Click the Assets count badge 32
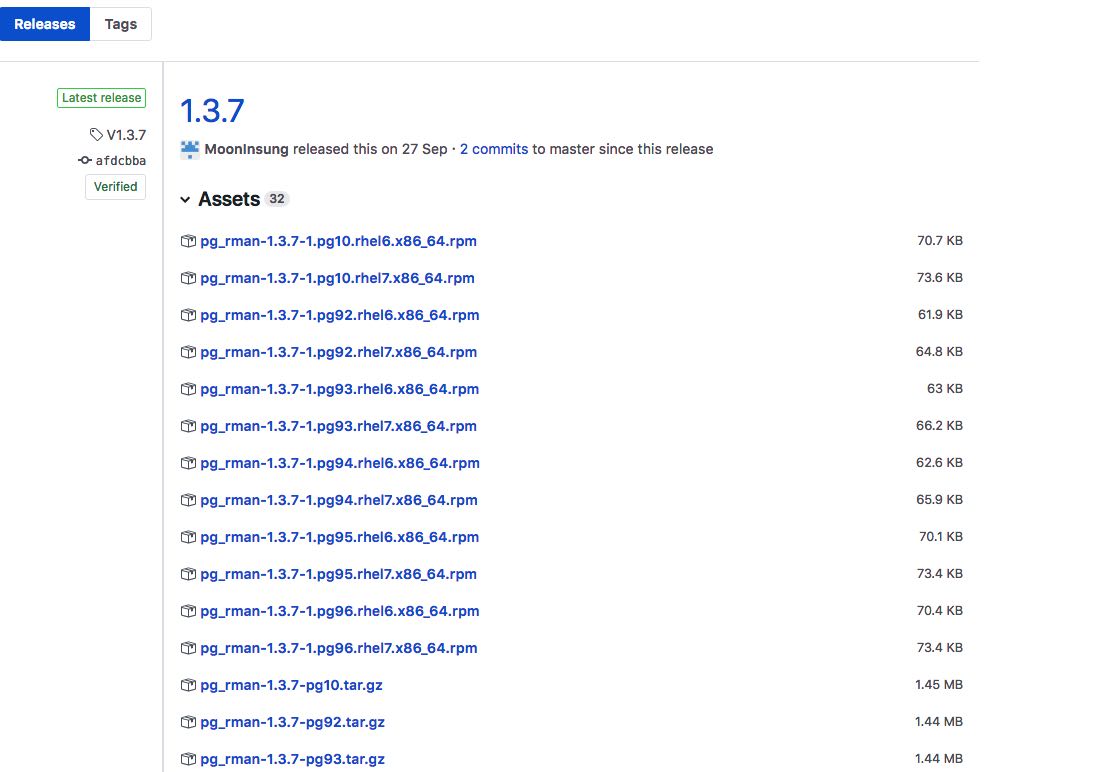Viewport: 1094px width, 772px height. [277, 199]
